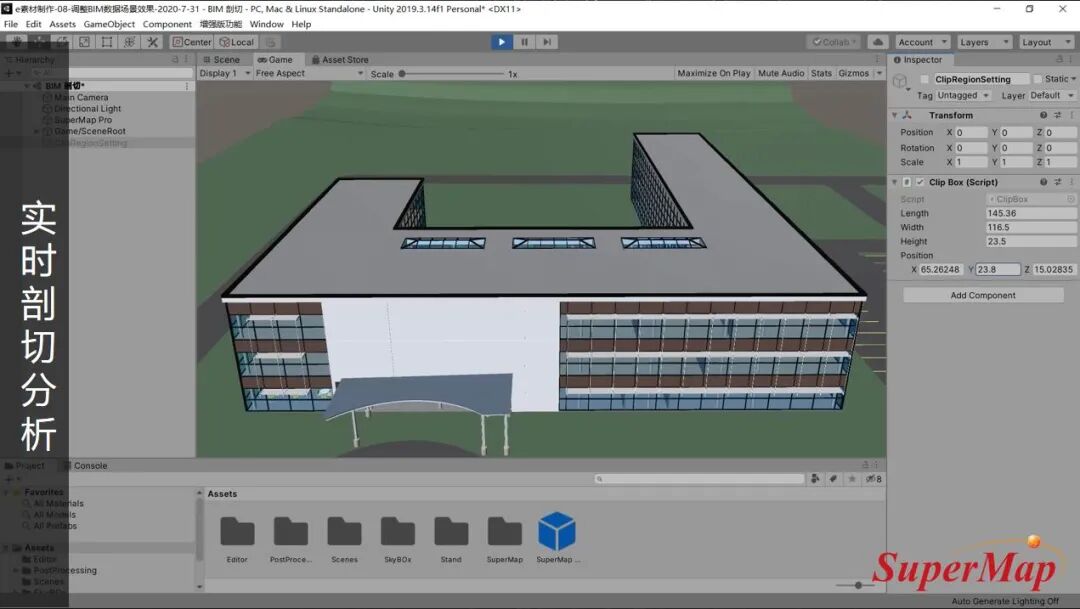Open the Assets menu
Viewport: 1080px width, 609px height.
[x=63, y=24]
